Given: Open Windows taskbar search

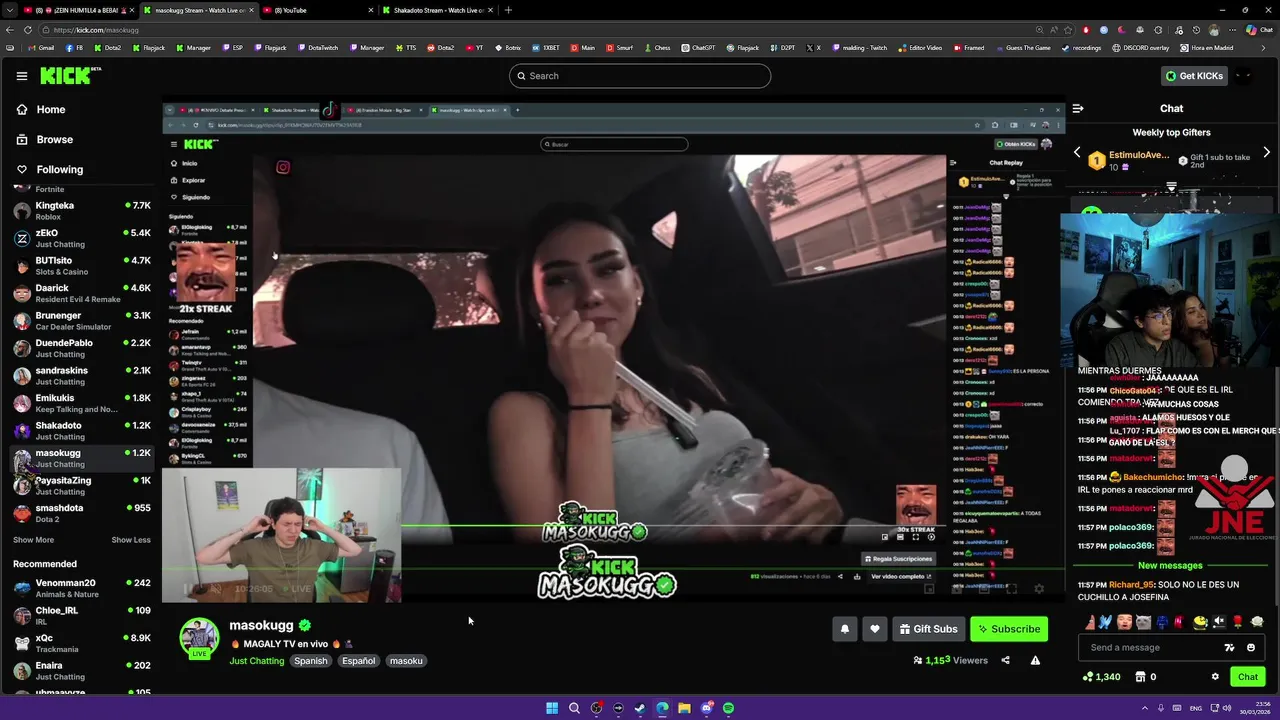Looking at the screenshot, I should (574, 708).
